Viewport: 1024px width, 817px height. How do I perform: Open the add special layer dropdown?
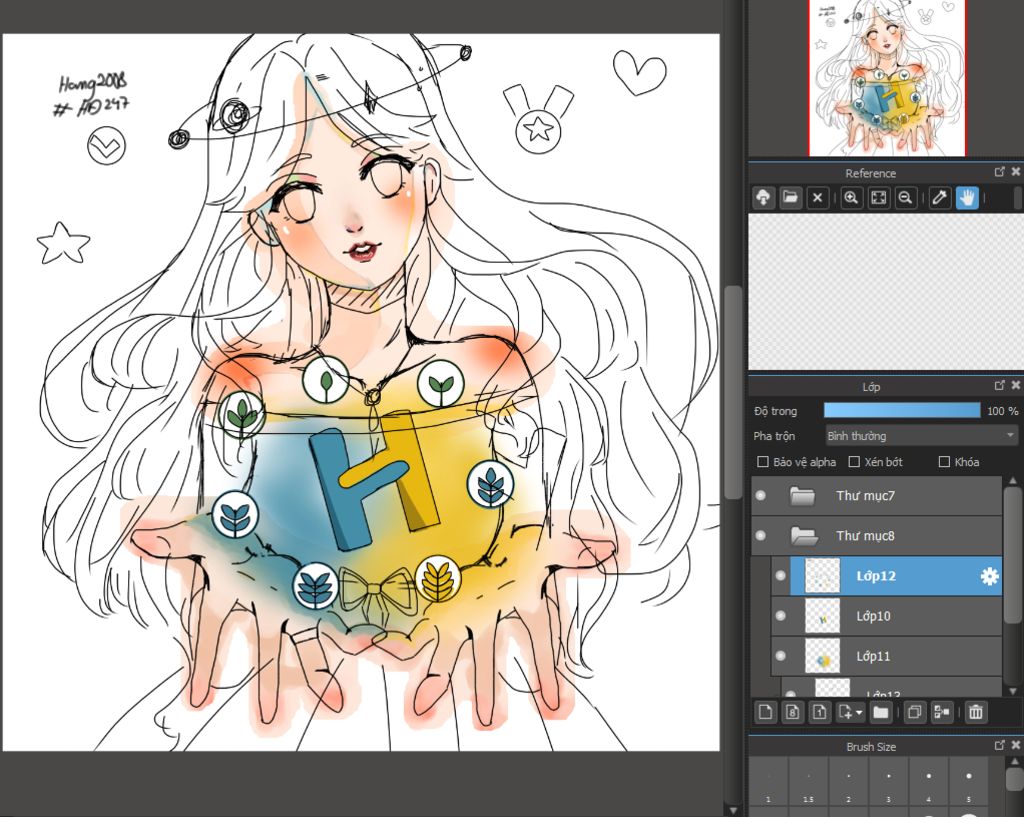click(x=850, y=712)
